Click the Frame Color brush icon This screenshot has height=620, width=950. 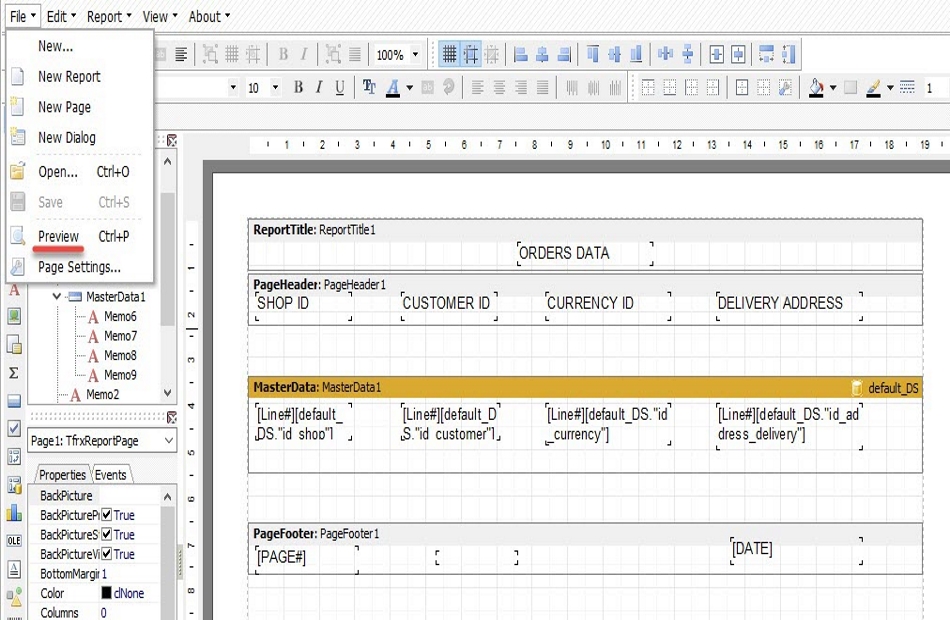pos(873,88)
